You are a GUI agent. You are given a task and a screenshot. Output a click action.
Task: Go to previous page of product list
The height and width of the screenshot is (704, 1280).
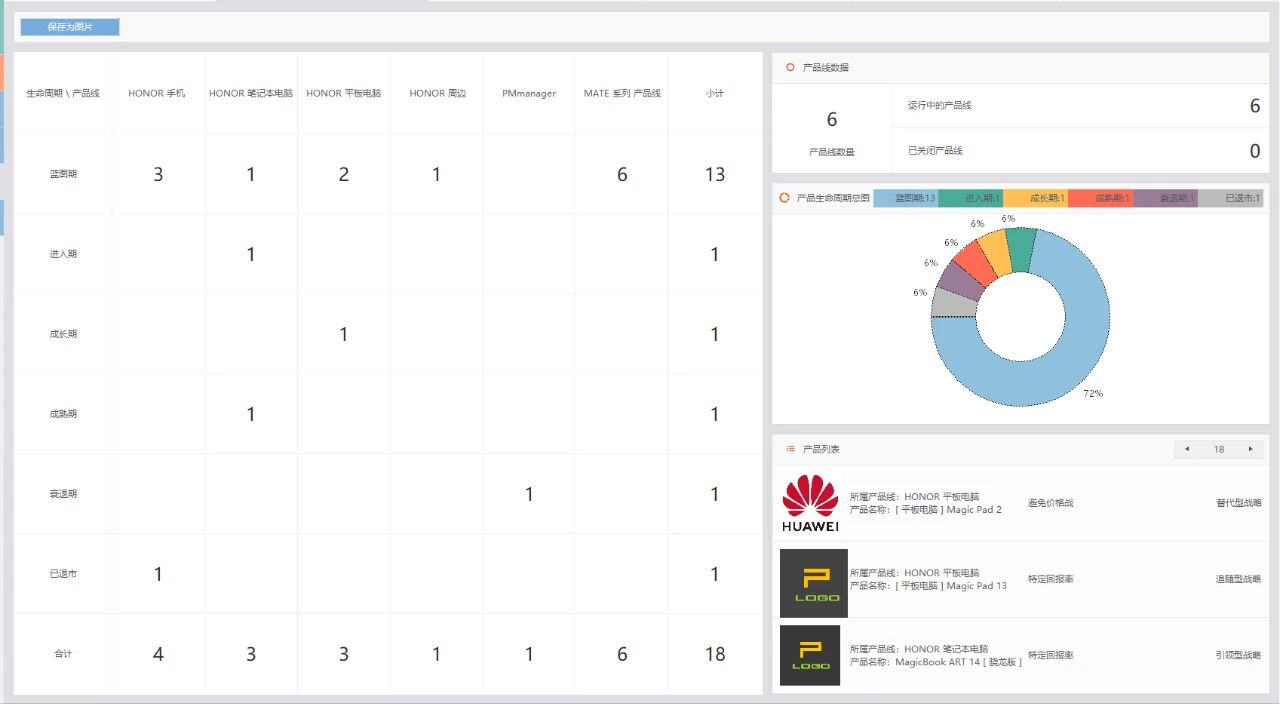(1187, 449)
